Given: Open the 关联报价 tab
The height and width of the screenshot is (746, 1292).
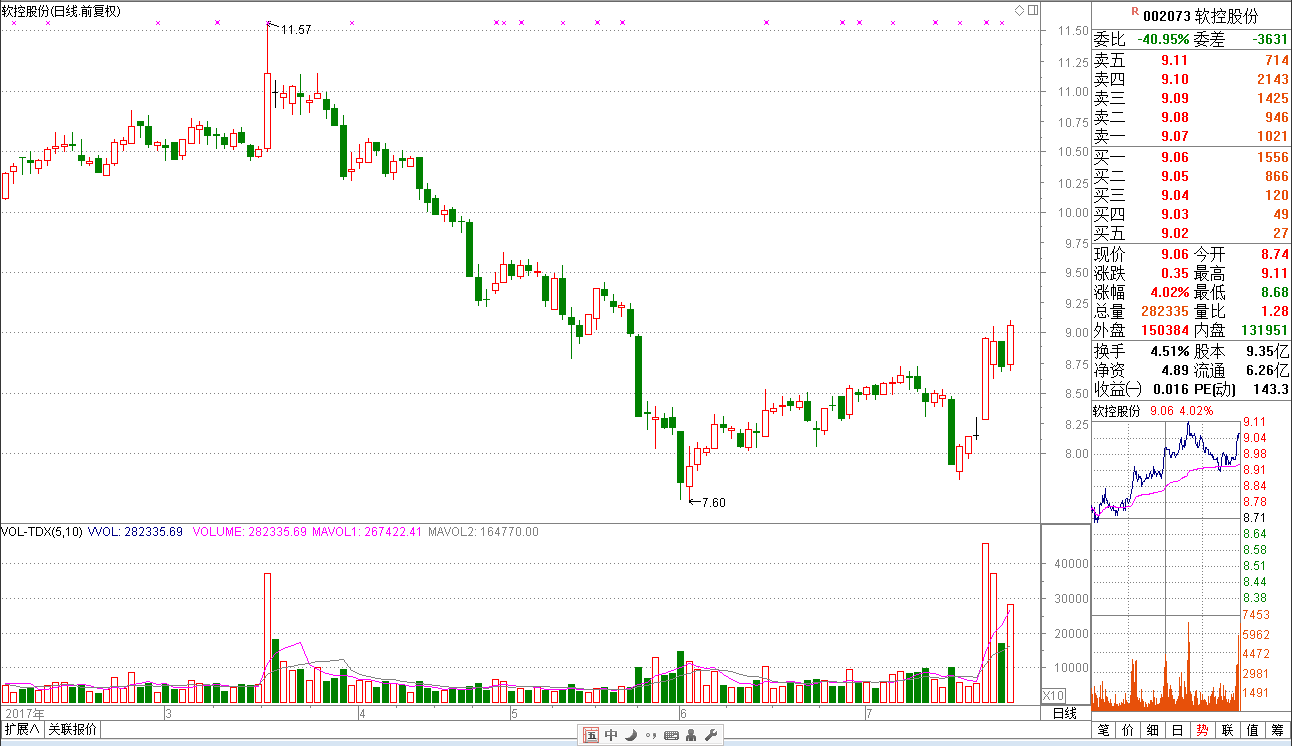Looking at the screenshot, I should [73, 729].
